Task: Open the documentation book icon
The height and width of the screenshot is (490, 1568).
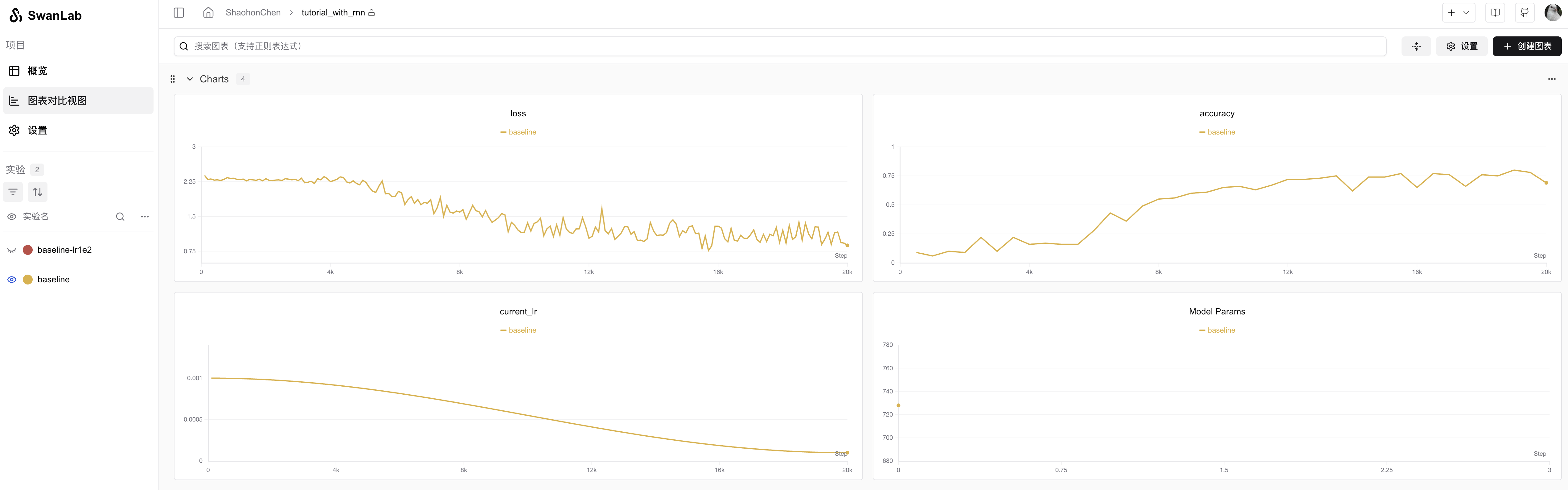Action: (1495, 13)
